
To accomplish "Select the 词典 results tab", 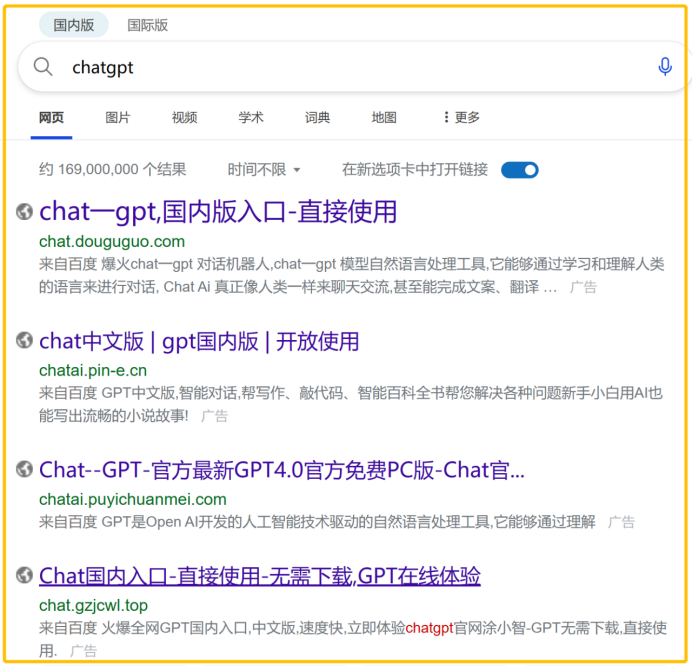I will 317,118.
